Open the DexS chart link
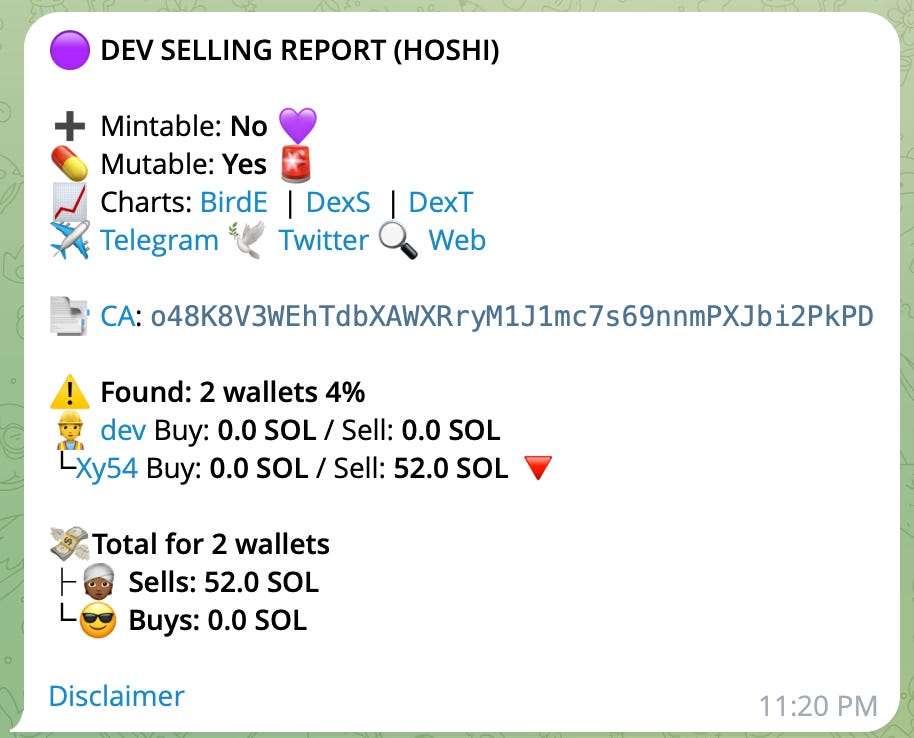The height and width of the screenshot is (738, 914). [x=338, y=201]
